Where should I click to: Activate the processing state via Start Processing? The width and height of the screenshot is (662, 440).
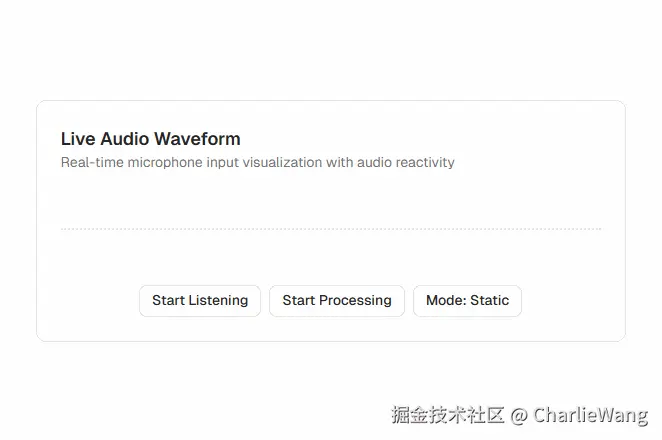coord(336,301)
